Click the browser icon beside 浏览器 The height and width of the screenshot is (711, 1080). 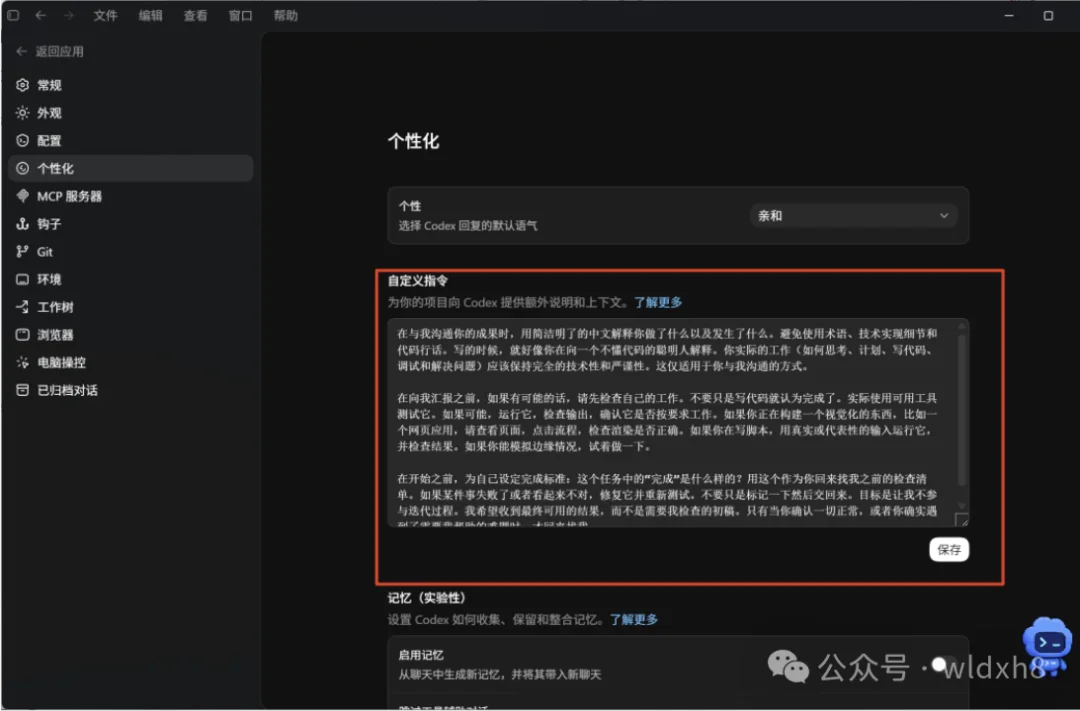click(x=23, y=335)
